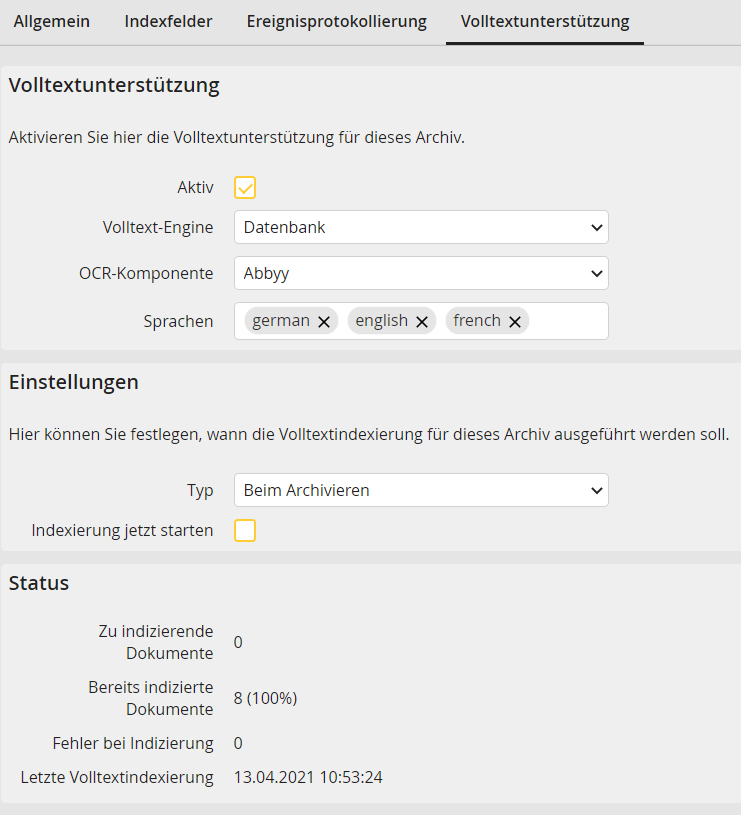741x815 pixels.
Task: Click the Status section heading
Action: (x=38, y=583)
